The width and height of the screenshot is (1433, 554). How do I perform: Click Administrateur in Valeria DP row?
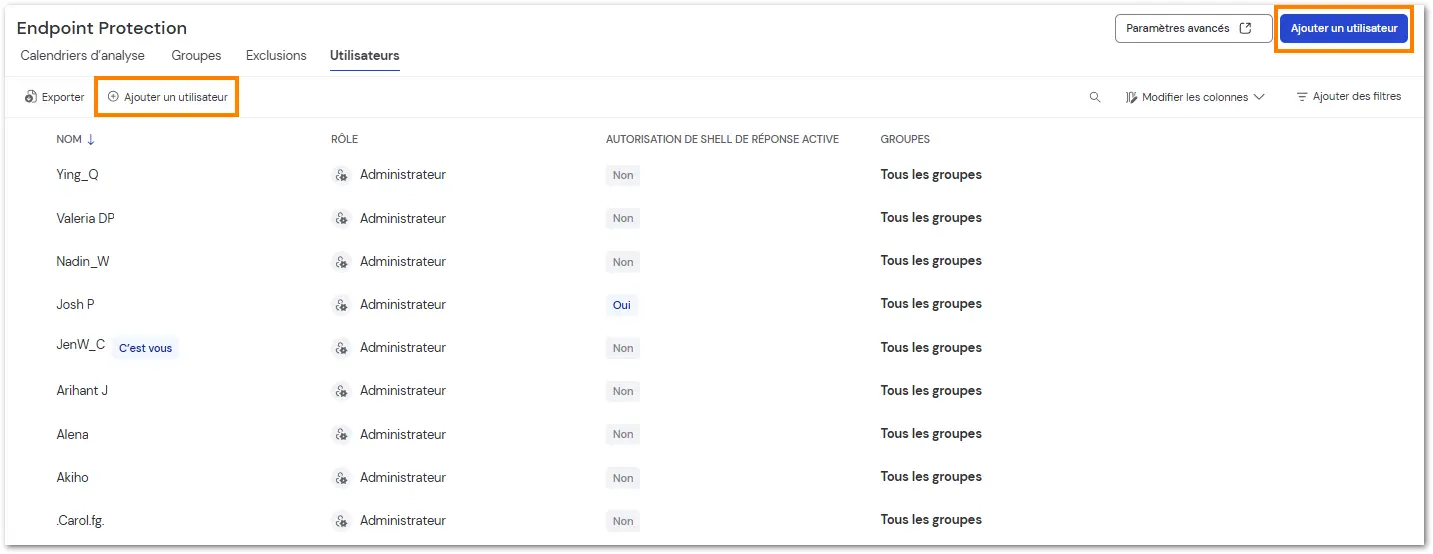pos(403,218)
